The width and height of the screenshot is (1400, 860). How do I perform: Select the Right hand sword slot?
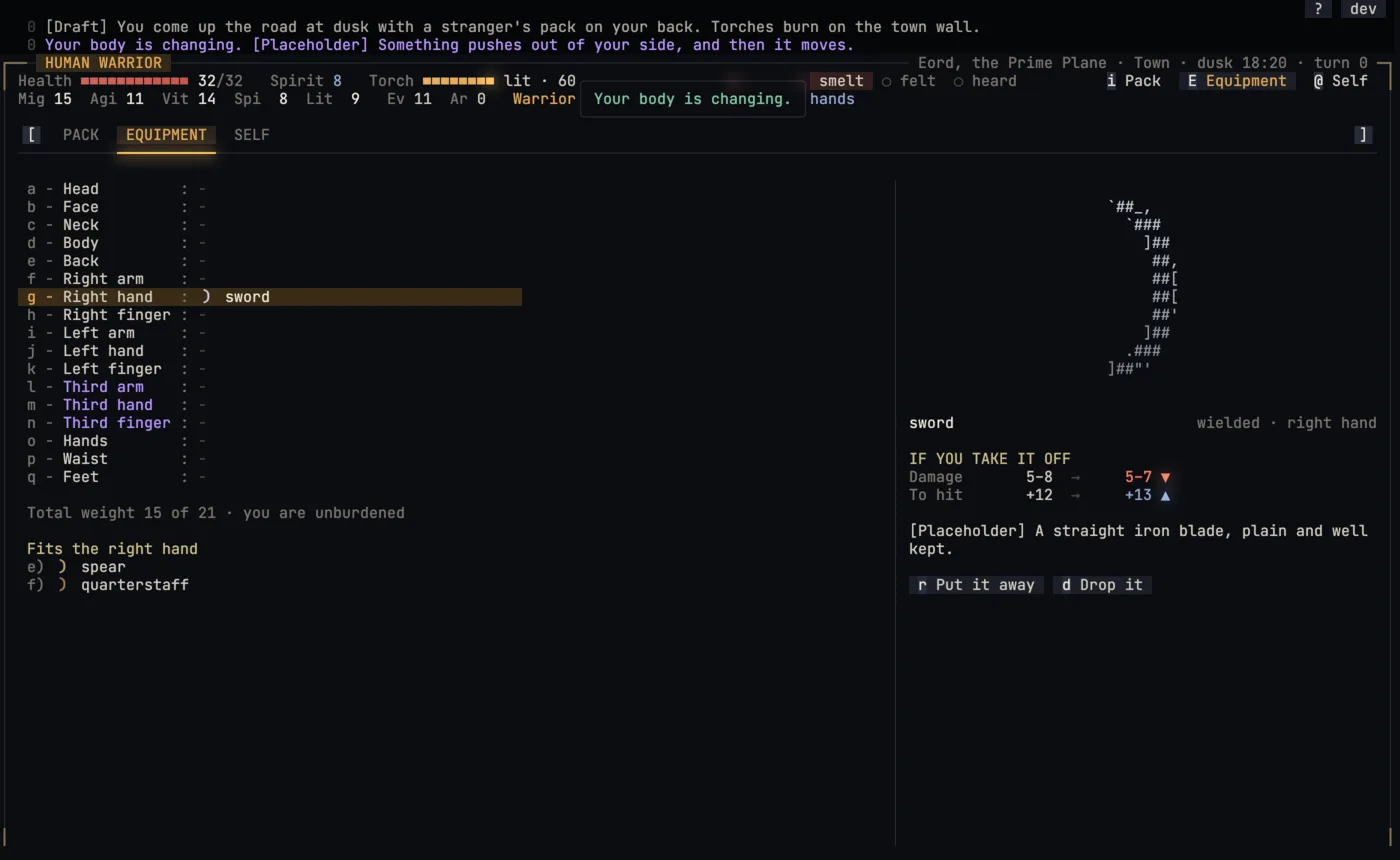(270, 297)
